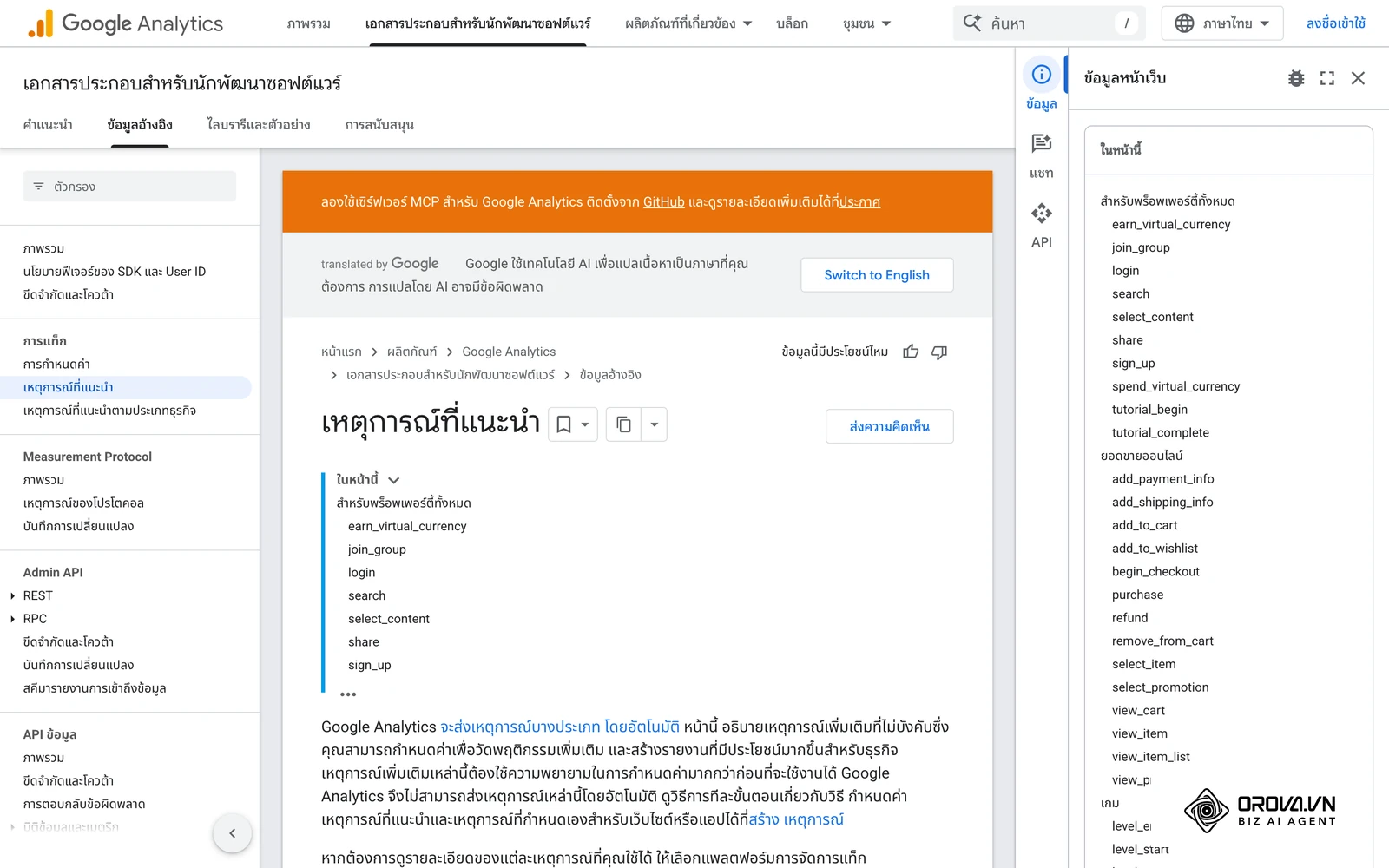Click the Switch to English button

coord(877,275)
